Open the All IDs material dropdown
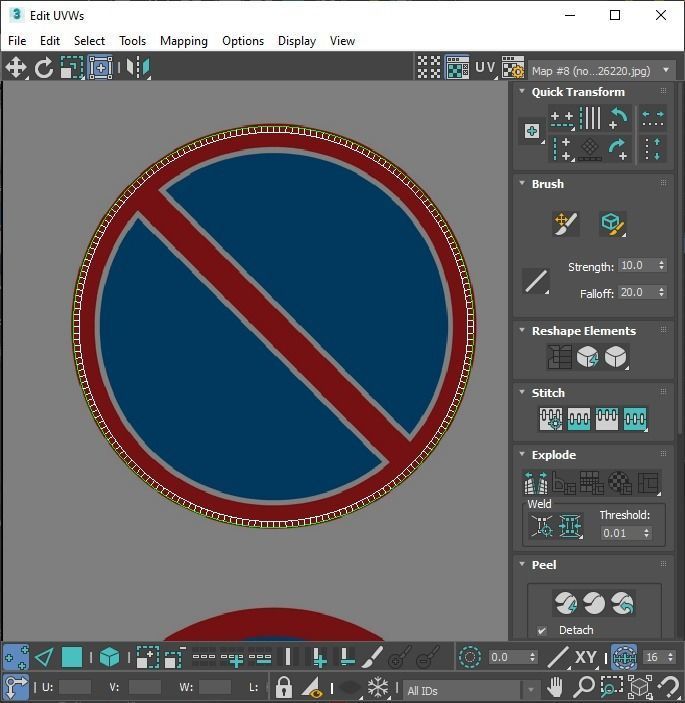Viewport: 685px width, 703px height. 471,690
